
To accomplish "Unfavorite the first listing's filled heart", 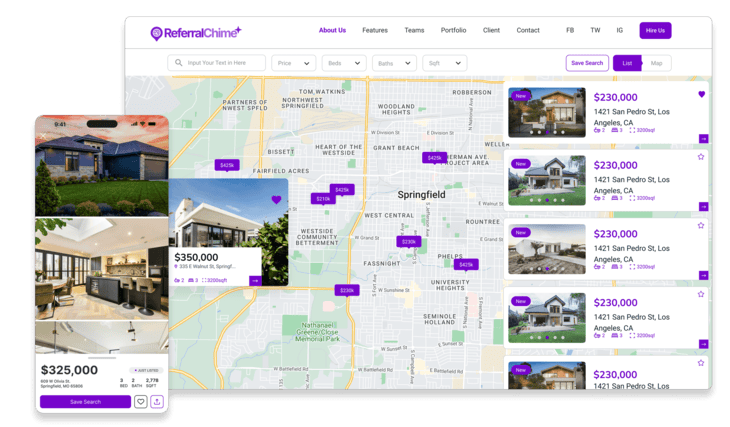I will pyautogui.click(x=701, y=94).
